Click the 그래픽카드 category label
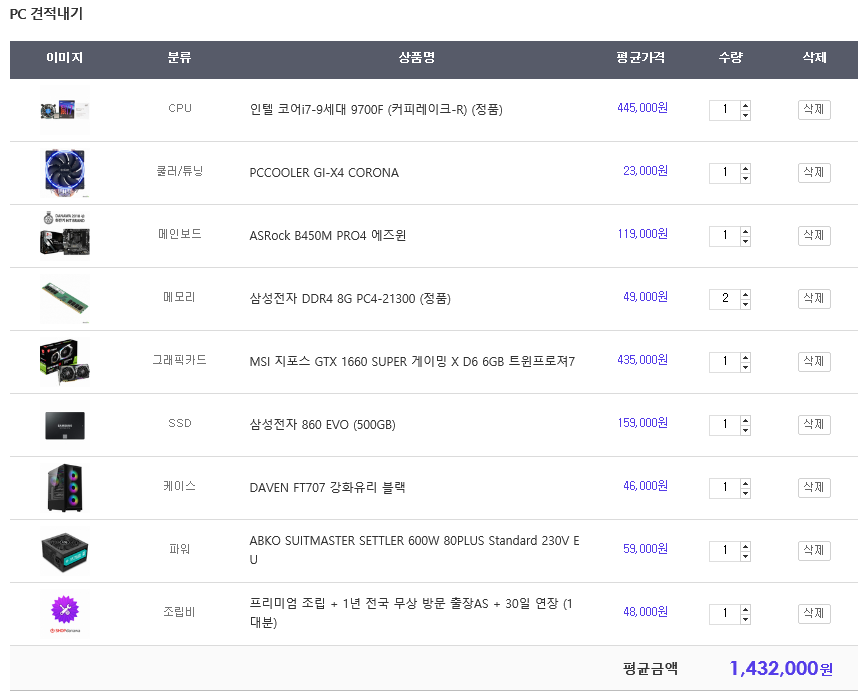Viewport: 864px width, 699px height. [x=180, y=360]
